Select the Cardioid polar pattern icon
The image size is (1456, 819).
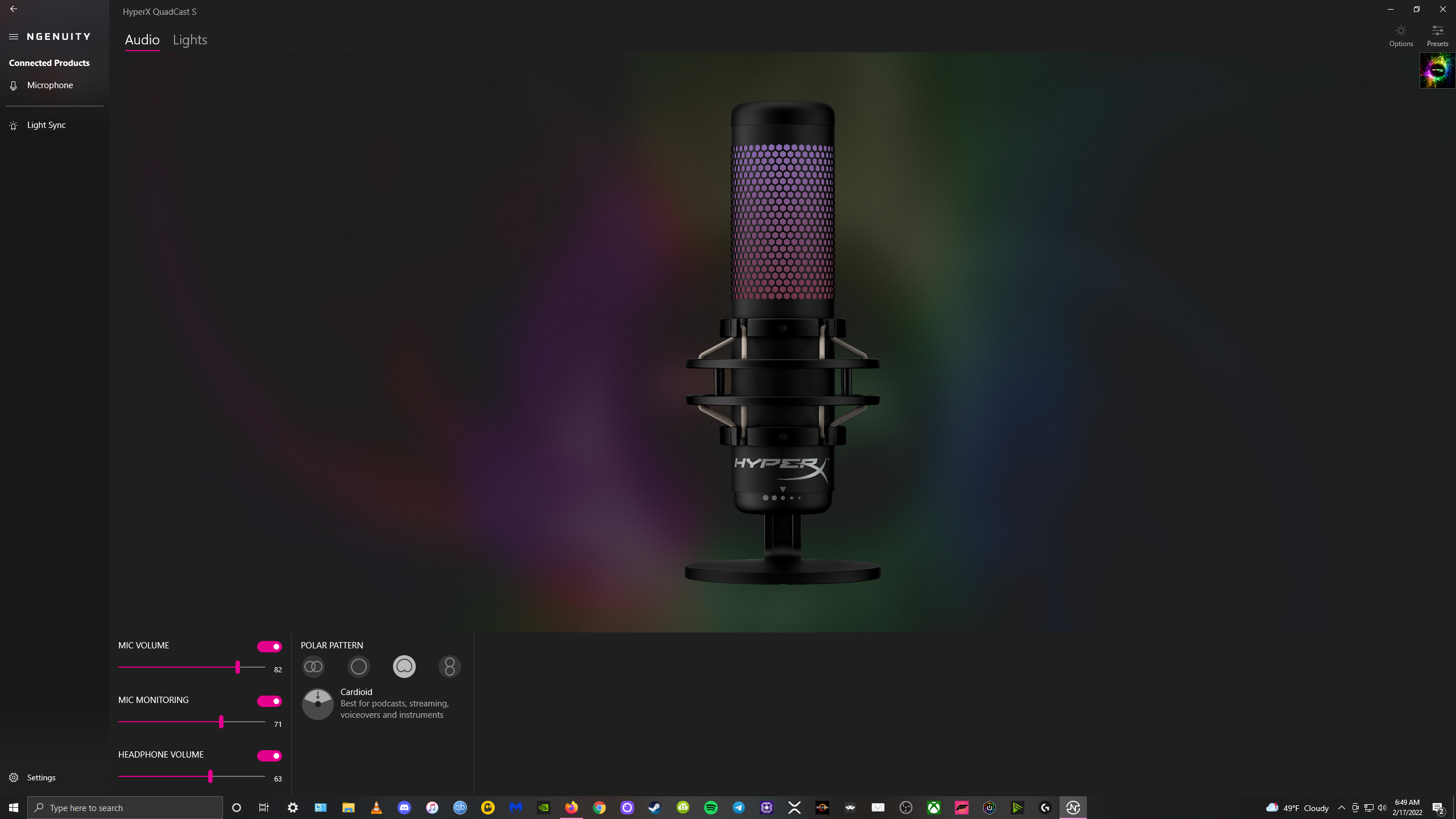[404, 666]
